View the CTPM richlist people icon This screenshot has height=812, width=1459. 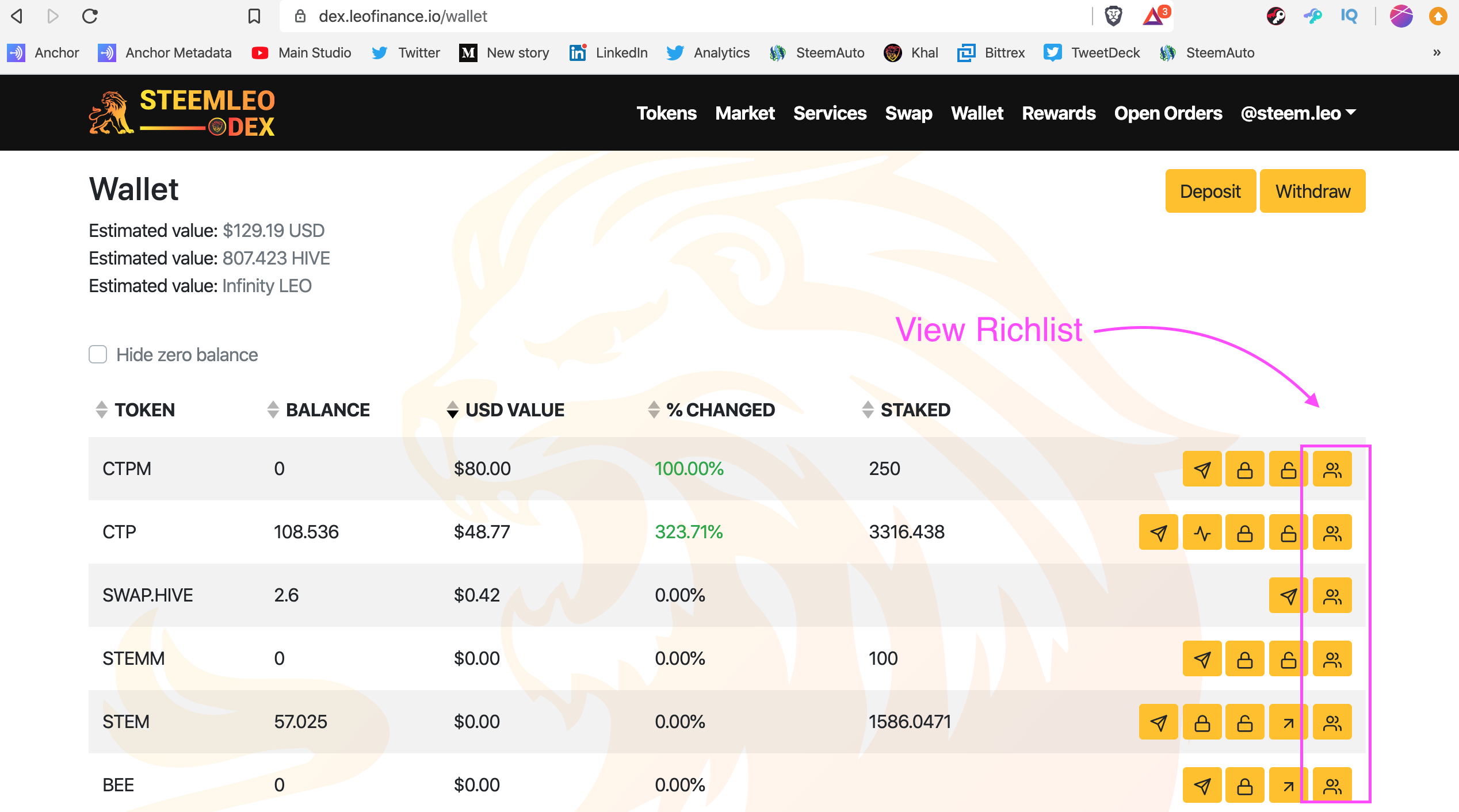coord(1332,469)
